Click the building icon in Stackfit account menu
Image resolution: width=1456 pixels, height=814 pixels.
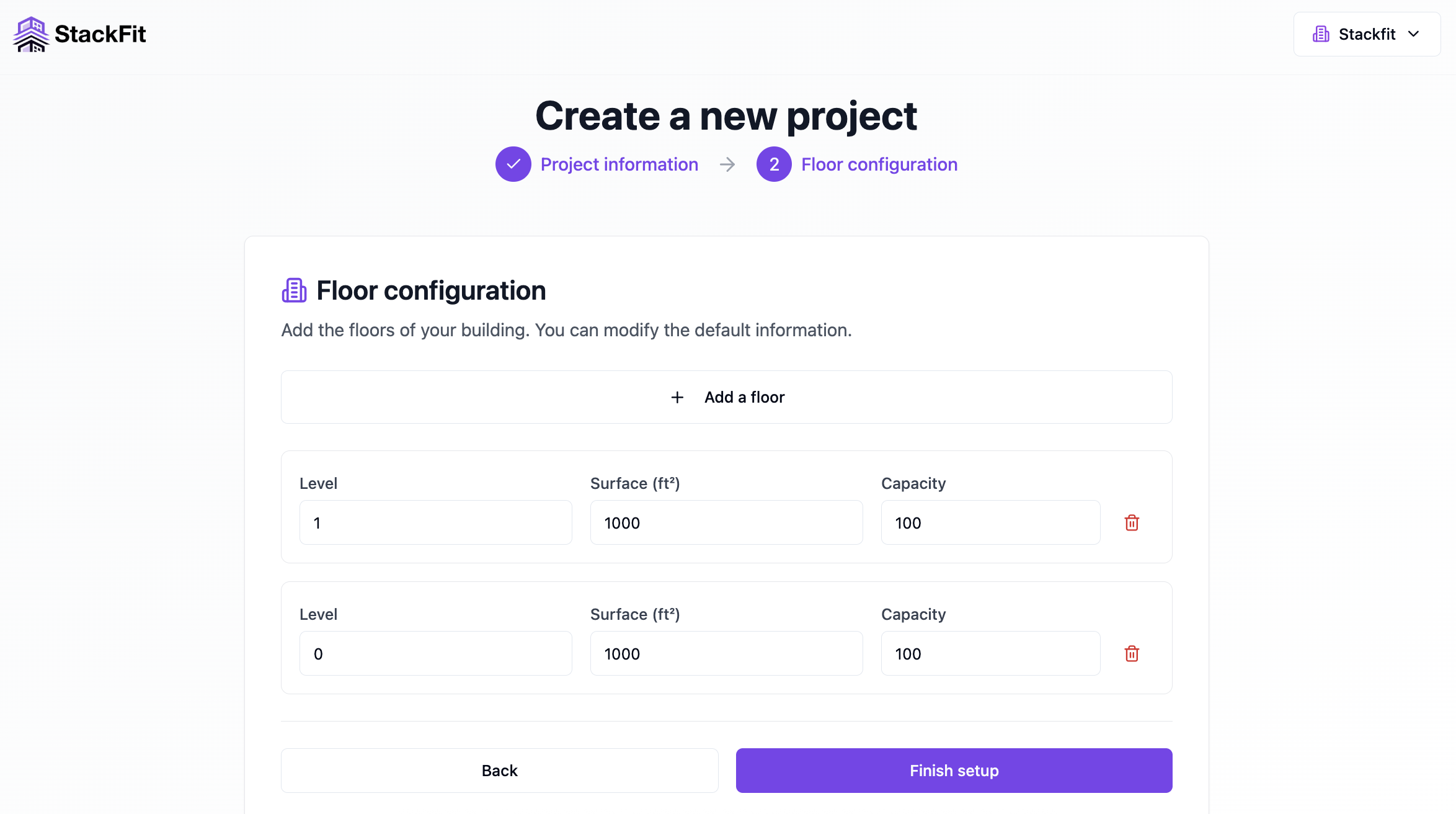1320,34
